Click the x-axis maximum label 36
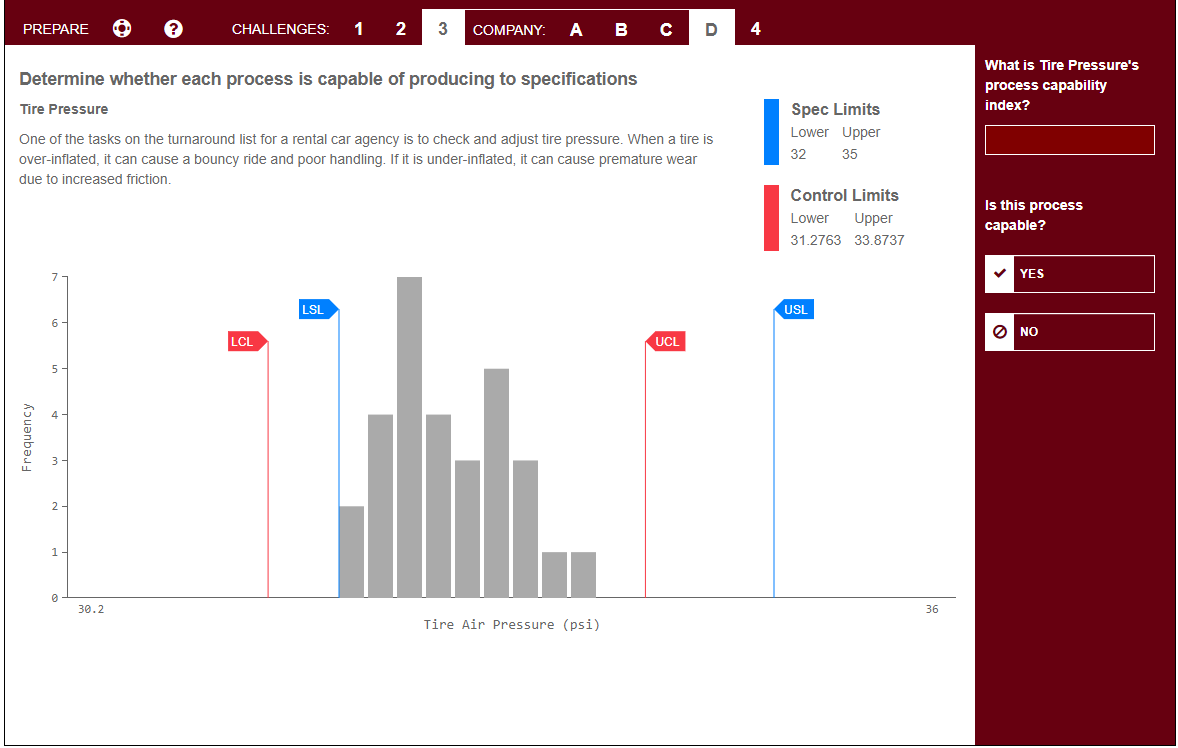Image resolution: width=1178 pixels, height=748 pixels. tap(932, 609)
